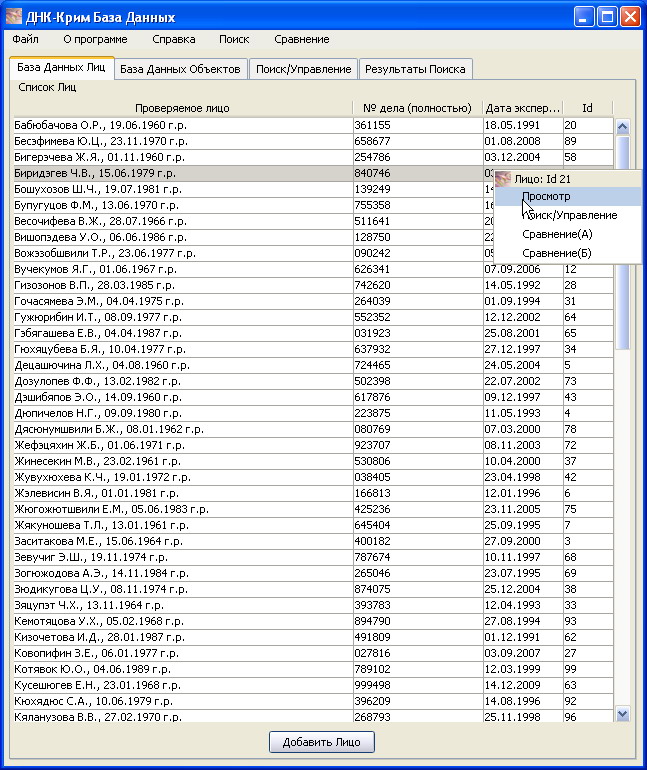Image resolution: width=647 pixels, height=770 pixels.
Task: Select row Гизозонов В.П., 28.03.1985 г.р.
Action: point(313,285)
